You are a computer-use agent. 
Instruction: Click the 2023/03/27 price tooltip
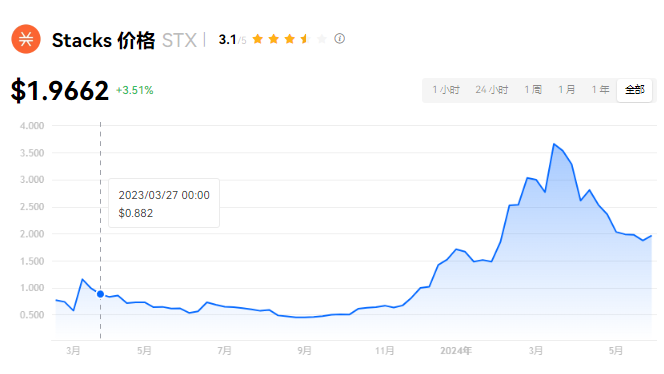164,203
